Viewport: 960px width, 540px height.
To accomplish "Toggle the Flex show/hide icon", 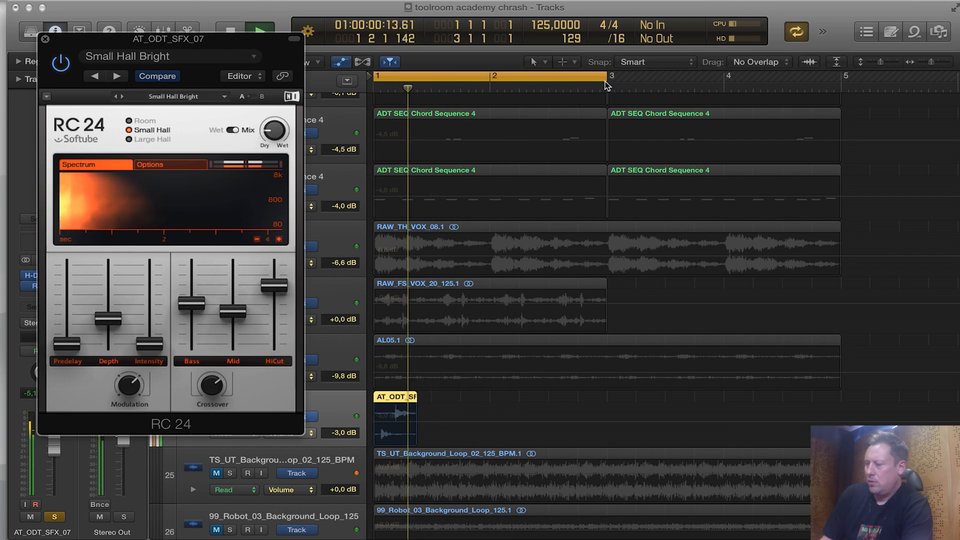I will [362, 62].
